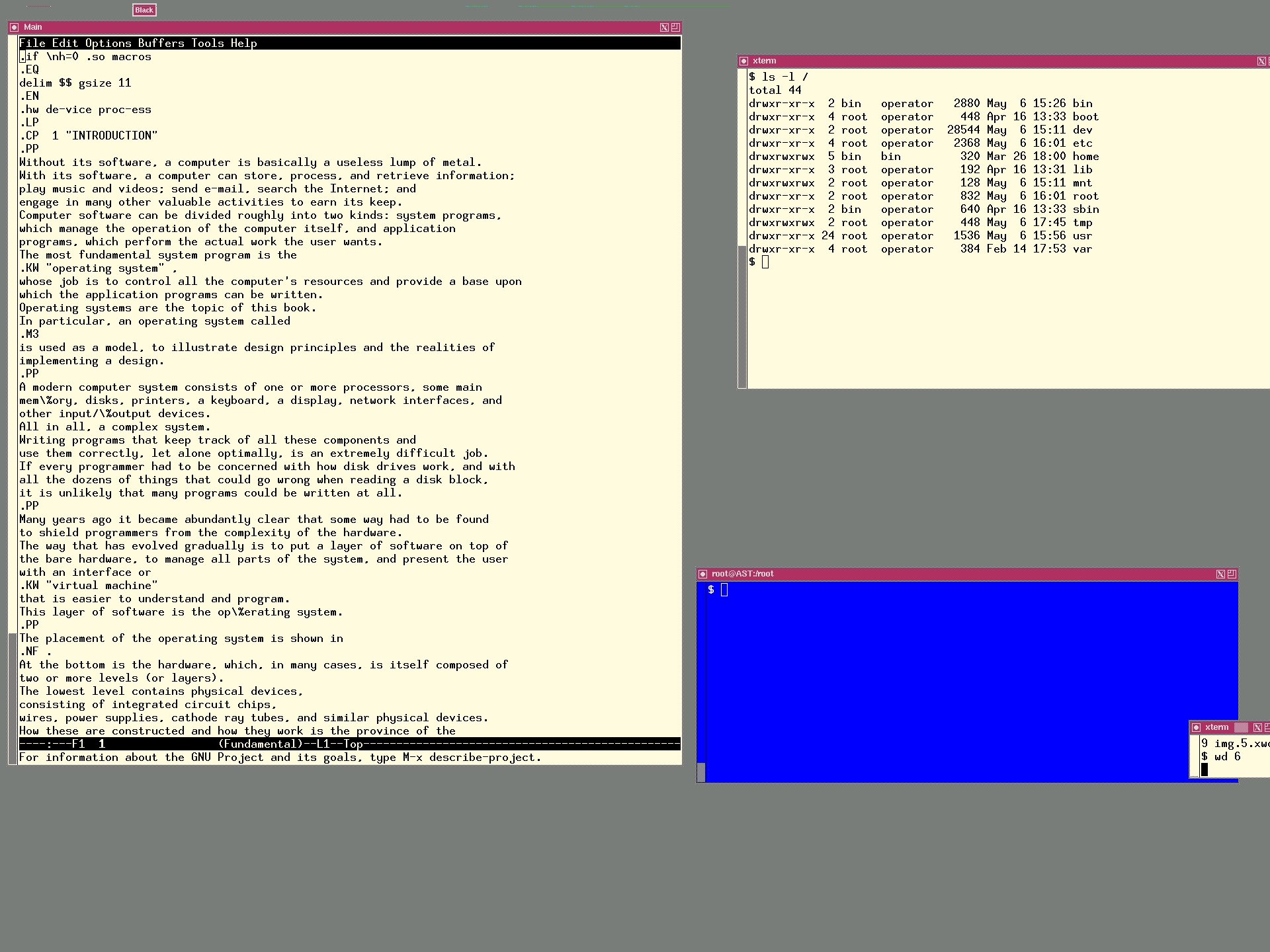The width and height of the screenshot is (1270, 952).
Task: Click the small xterm's X icon
Action: coord(1257,727)
